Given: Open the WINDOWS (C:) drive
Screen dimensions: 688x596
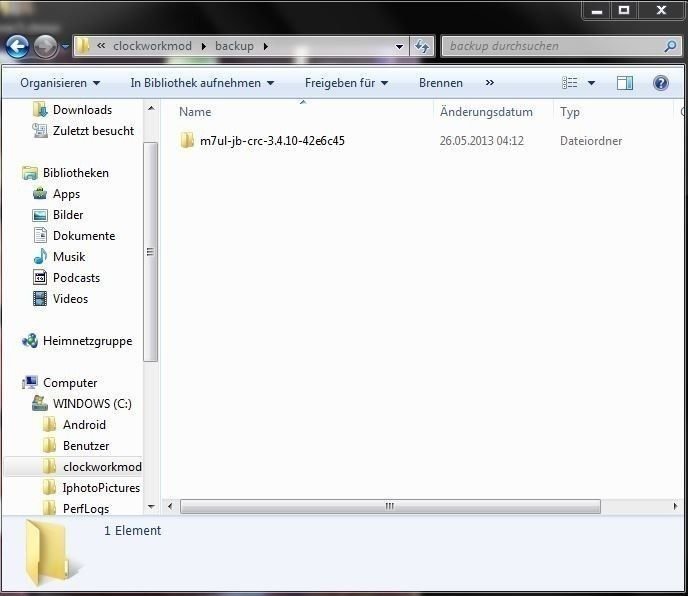Looking at the screenshot, I should pos(92,404).
